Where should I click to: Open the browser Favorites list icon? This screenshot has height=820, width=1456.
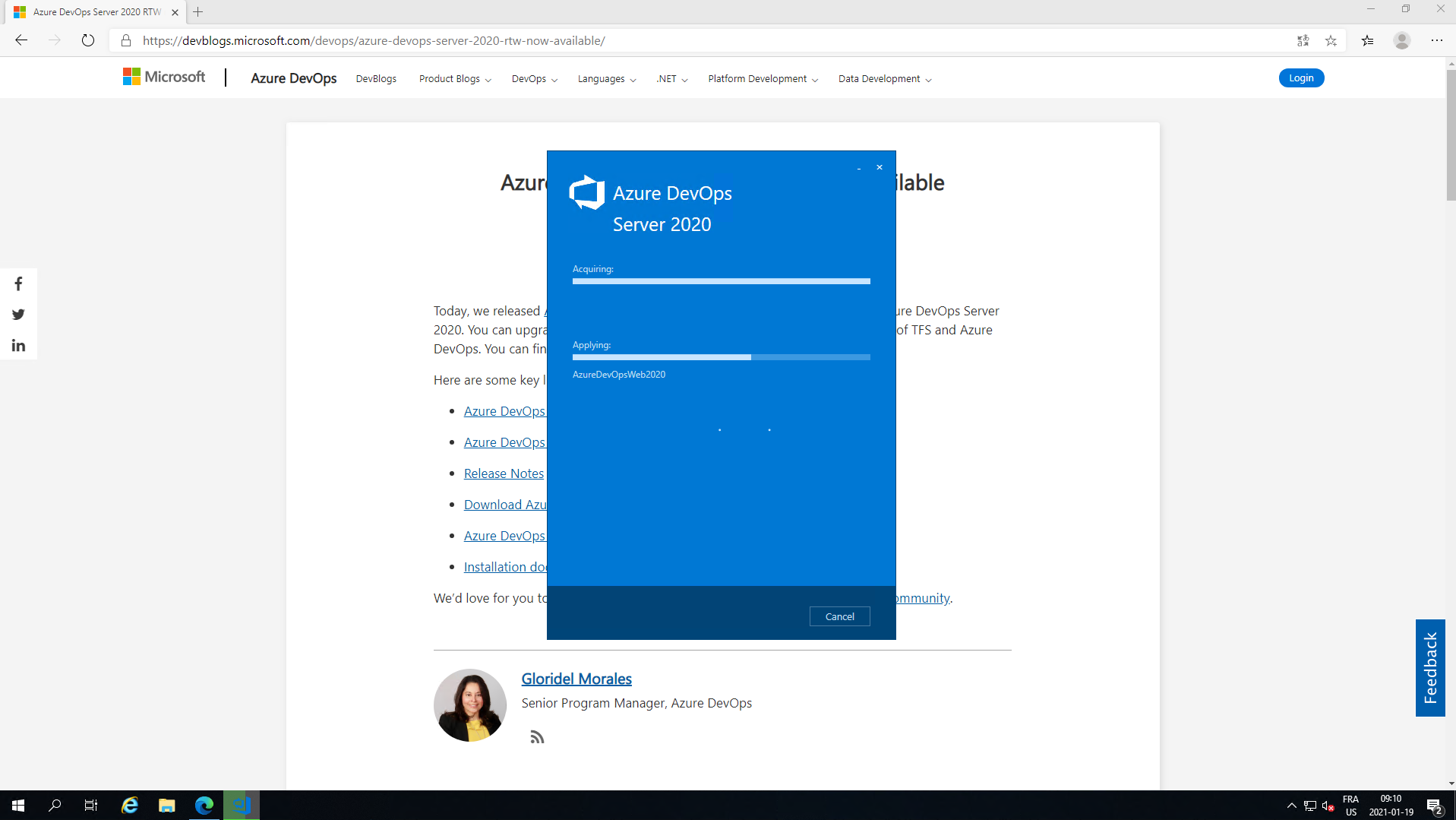coord(1367,41)
